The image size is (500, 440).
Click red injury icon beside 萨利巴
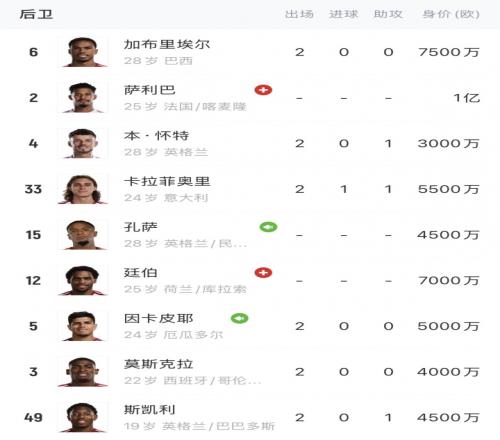(263, 90)
